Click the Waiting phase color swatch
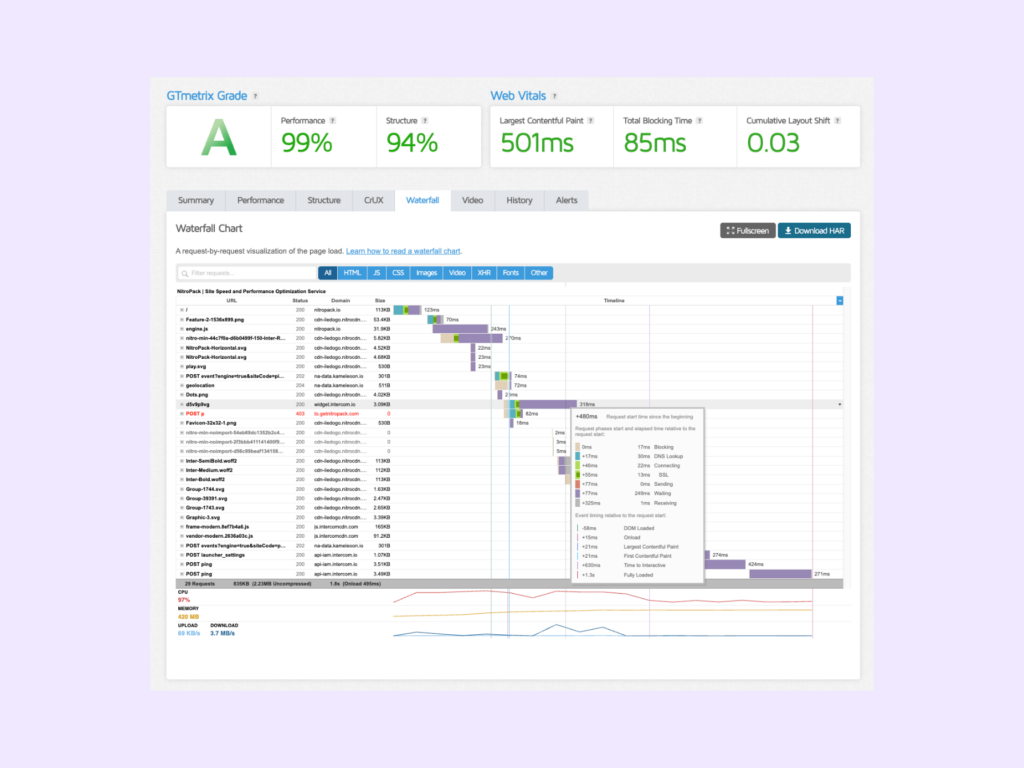1024x768 pixels. click(577, 494)
